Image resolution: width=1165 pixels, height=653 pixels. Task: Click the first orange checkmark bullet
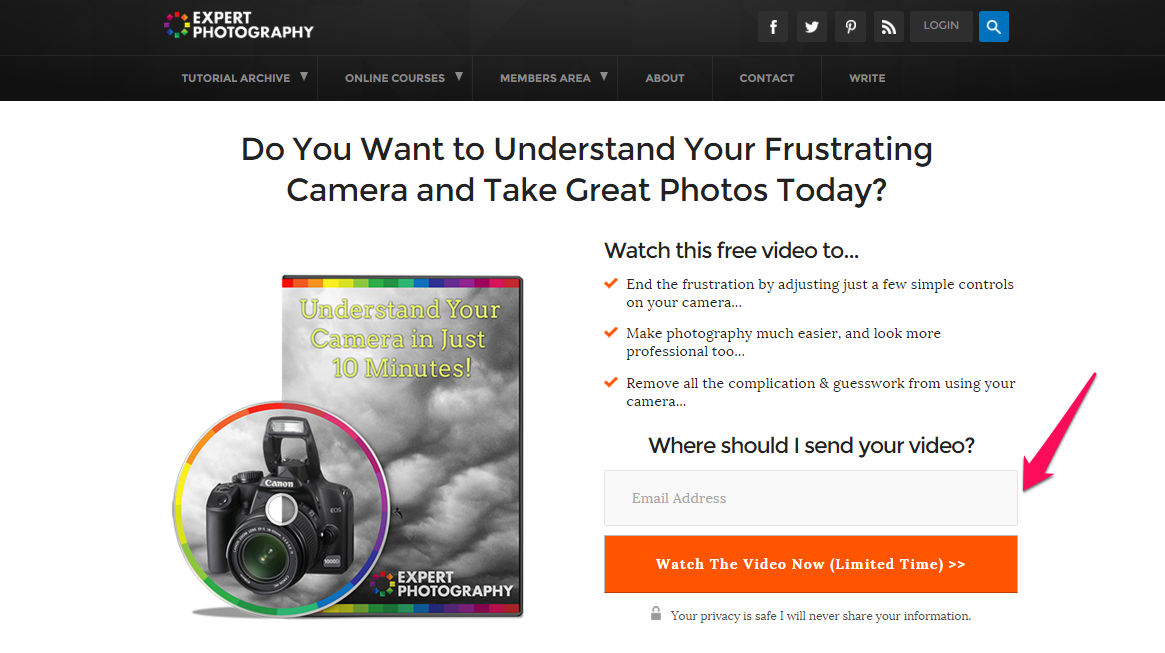click(x=611, y=283)
